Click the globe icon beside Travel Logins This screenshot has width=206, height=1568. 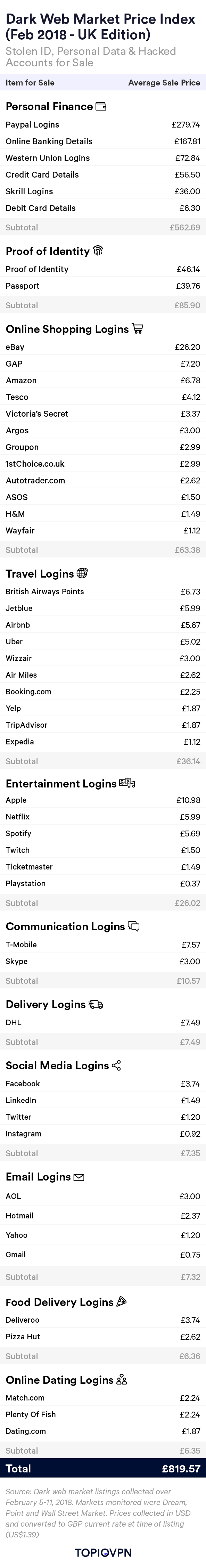tap(83, 573)
